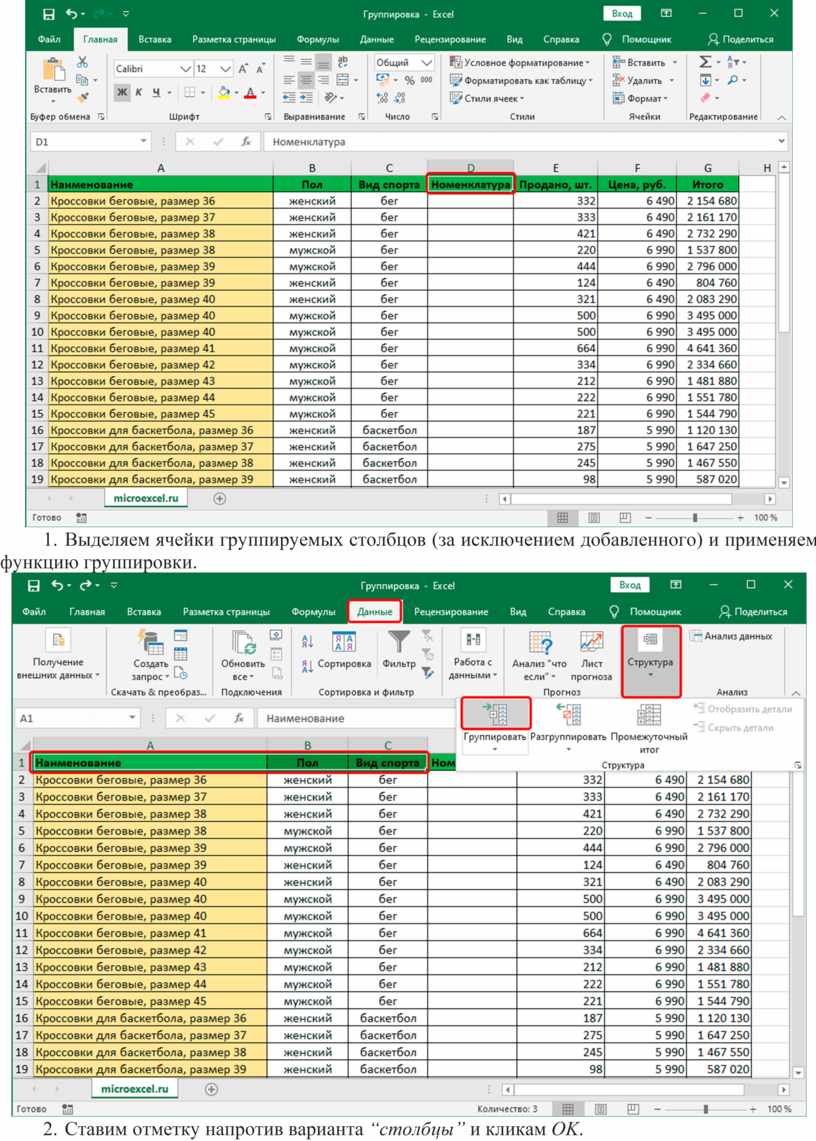Toggle Underline Ч formatting
The height and width of the screenshot is (1141, 816).
click(156, 92)
